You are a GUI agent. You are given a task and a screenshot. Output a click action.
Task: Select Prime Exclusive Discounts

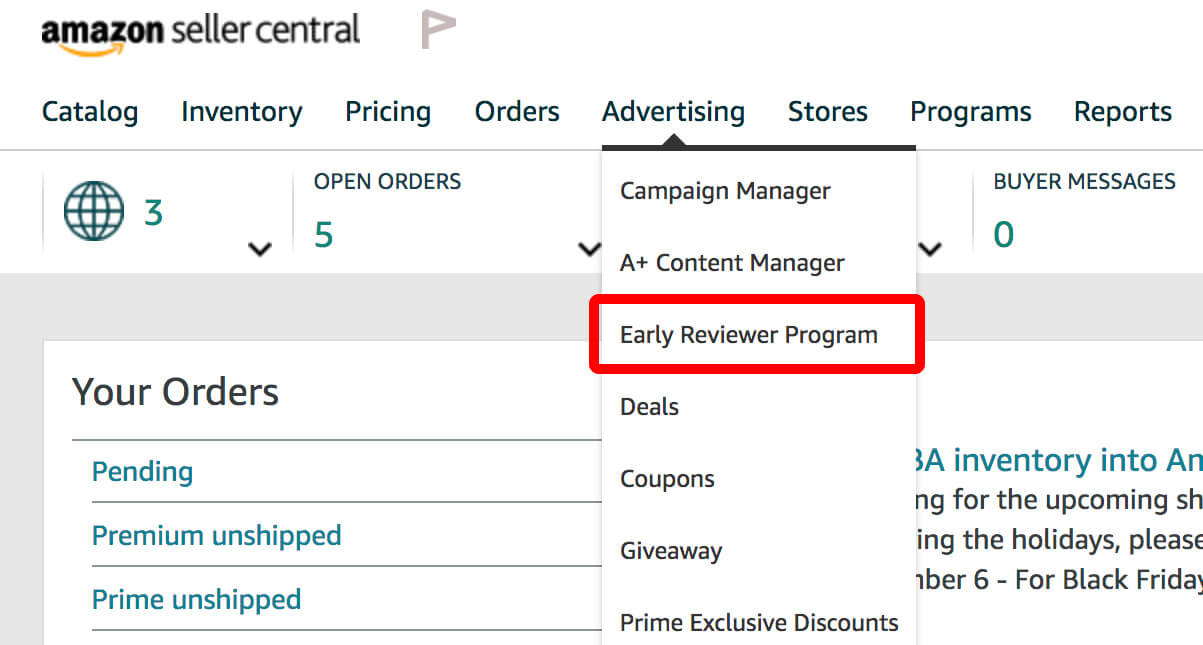click(759, 622)
